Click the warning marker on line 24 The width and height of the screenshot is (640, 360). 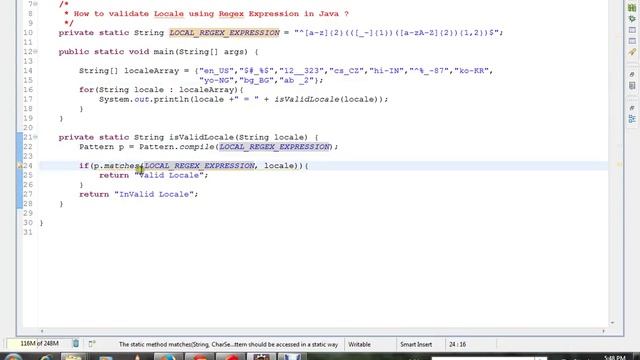pos(19,166)
